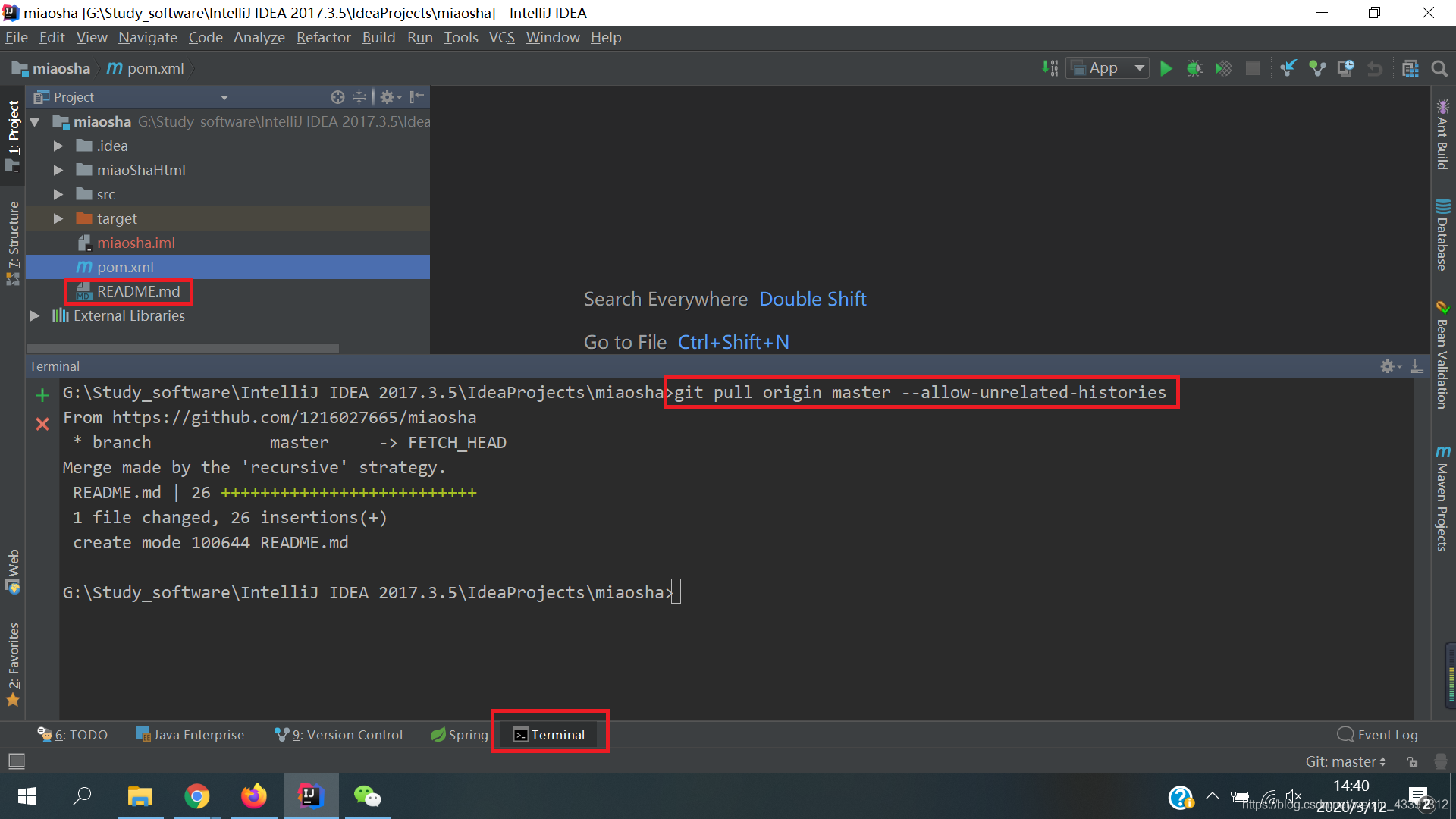Toggle the 1: Project side tab
This screenshot has width=1456, height=819.
[x=13, y=136]
